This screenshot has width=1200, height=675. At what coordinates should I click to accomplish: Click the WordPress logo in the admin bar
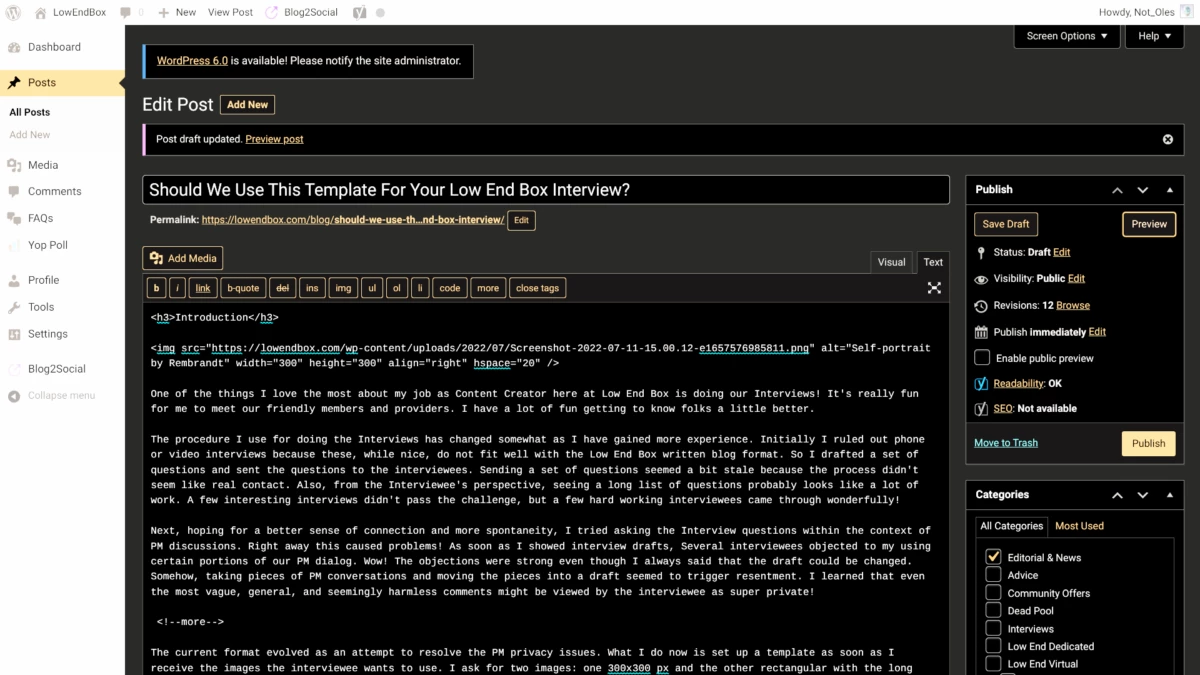click(x=12, y=12)
